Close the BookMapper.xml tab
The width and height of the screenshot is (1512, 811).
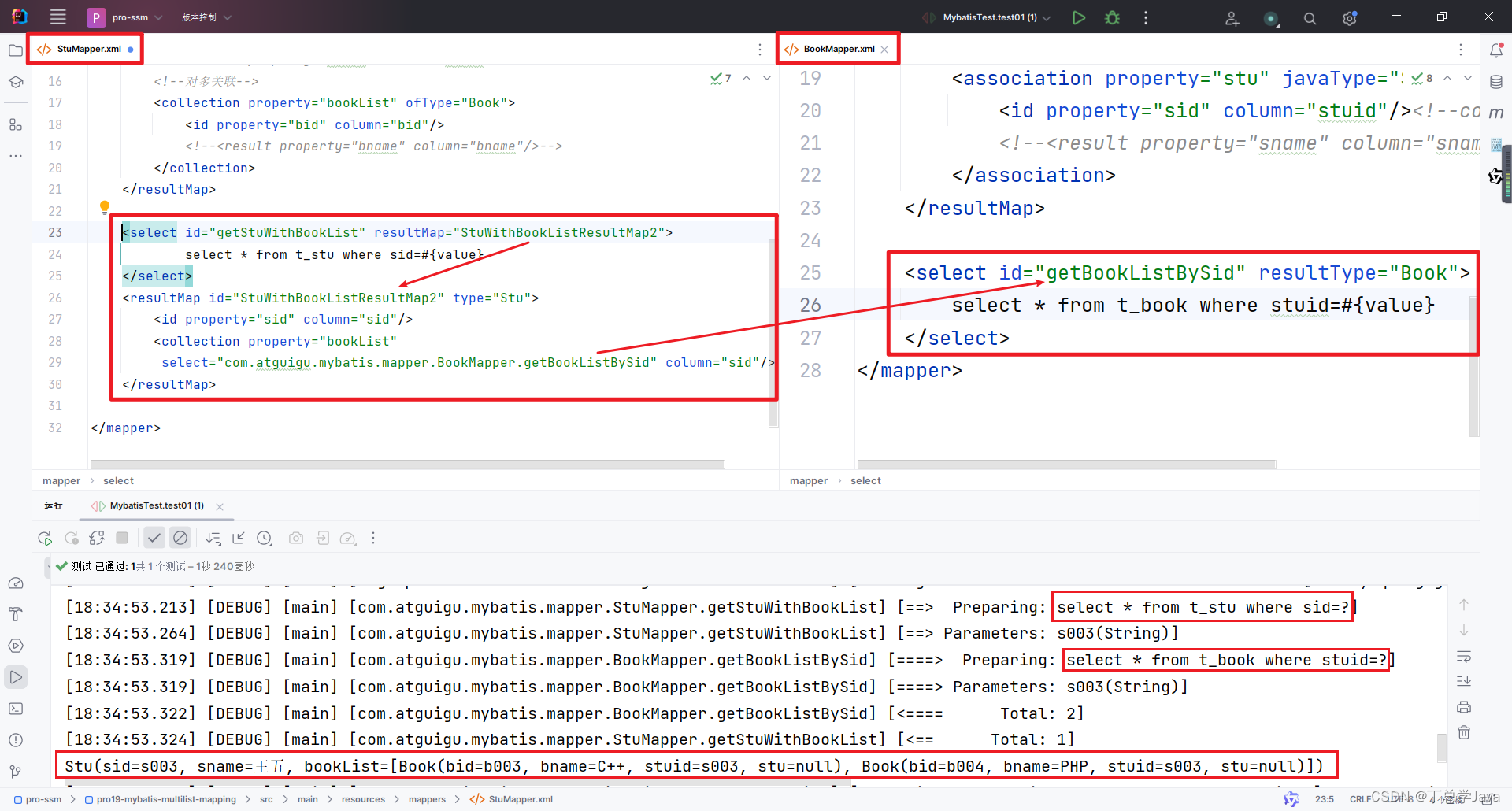[x=884, y=50]
